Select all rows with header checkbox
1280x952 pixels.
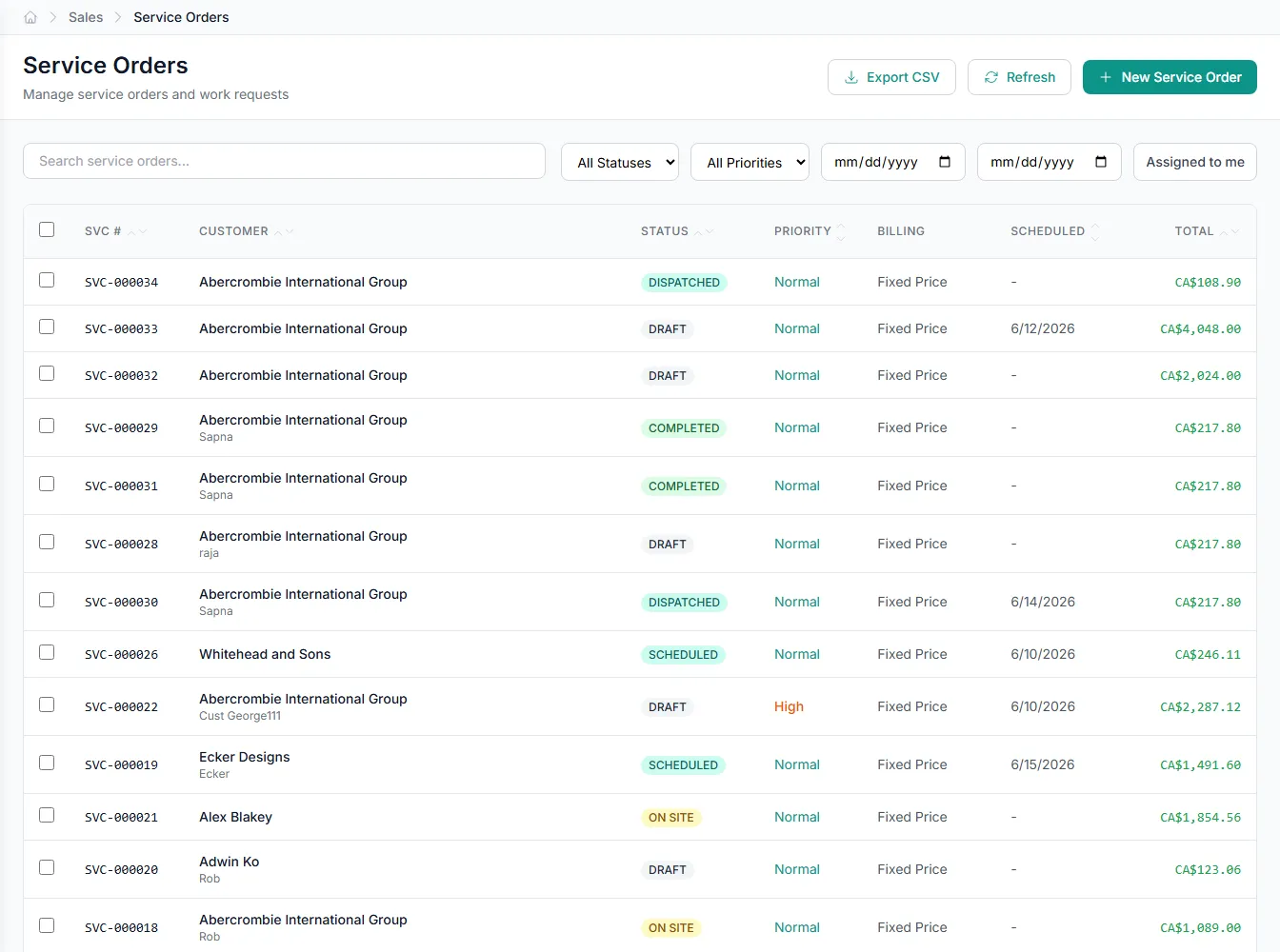(47, 229)
